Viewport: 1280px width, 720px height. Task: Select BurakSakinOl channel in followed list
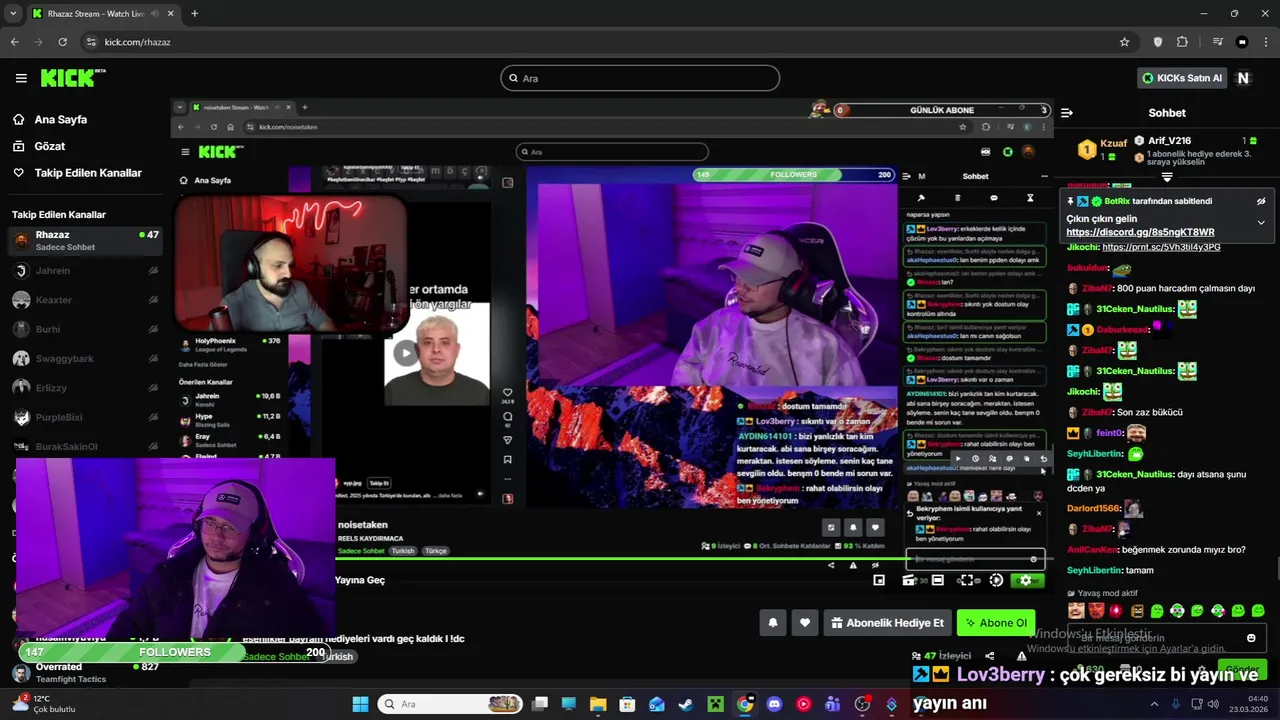coord(85,446)
